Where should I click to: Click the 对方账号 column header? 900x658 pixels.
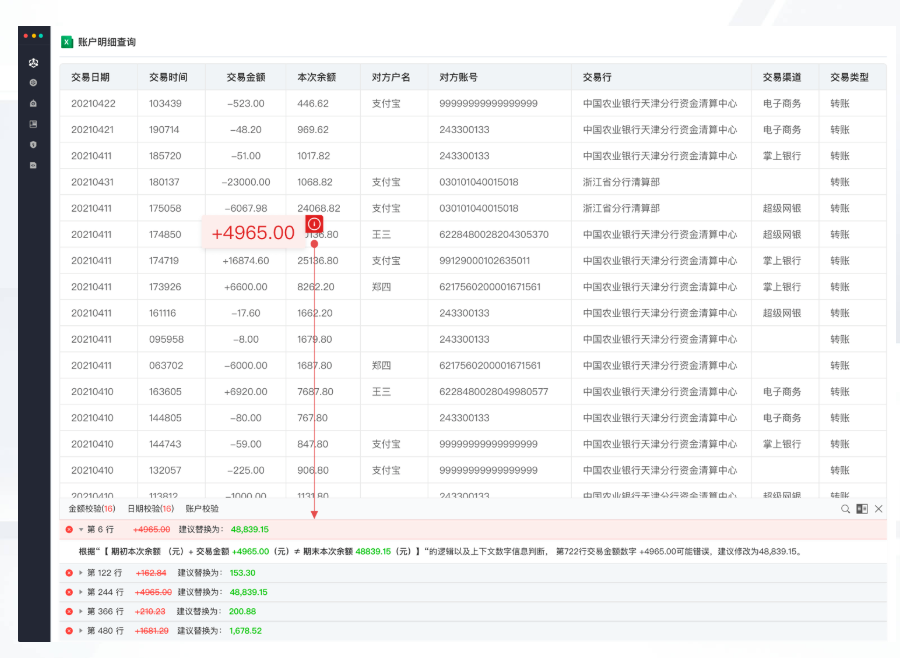click(x=458, y=78)
